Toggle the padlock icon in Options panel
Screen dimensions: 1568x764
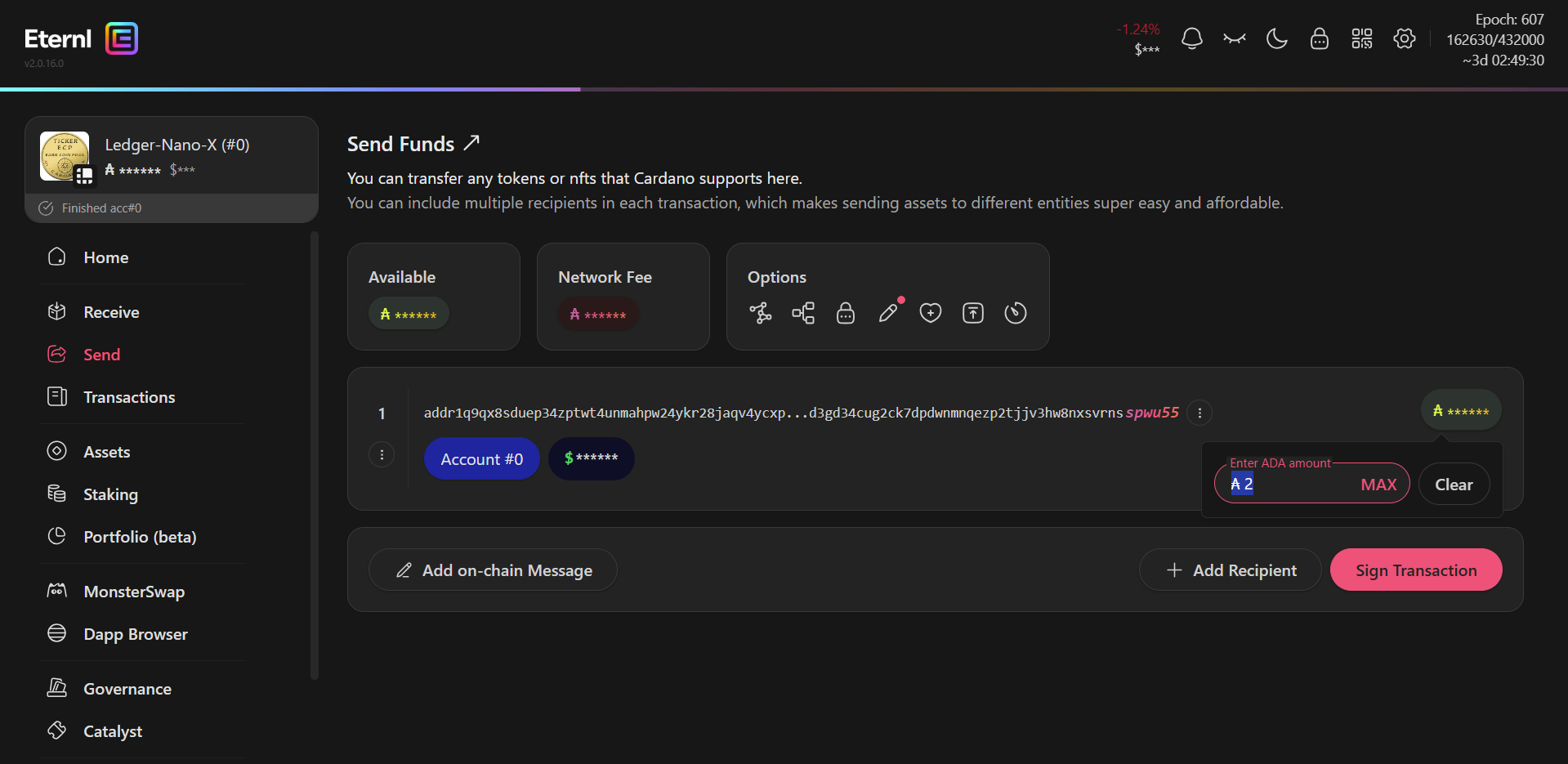pos(845,313)
